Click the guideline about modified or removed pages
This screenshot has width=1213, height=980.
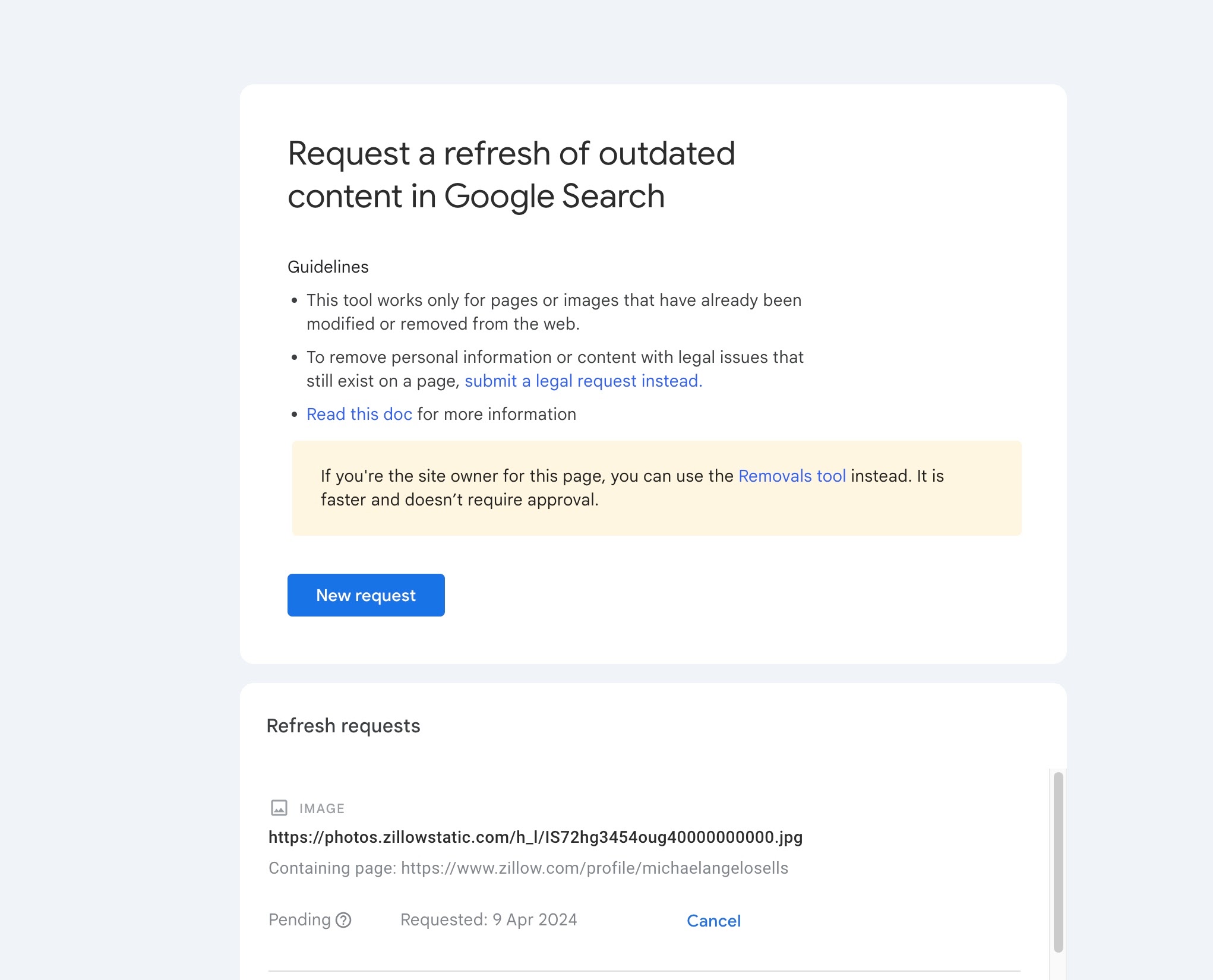pos(554,312)
